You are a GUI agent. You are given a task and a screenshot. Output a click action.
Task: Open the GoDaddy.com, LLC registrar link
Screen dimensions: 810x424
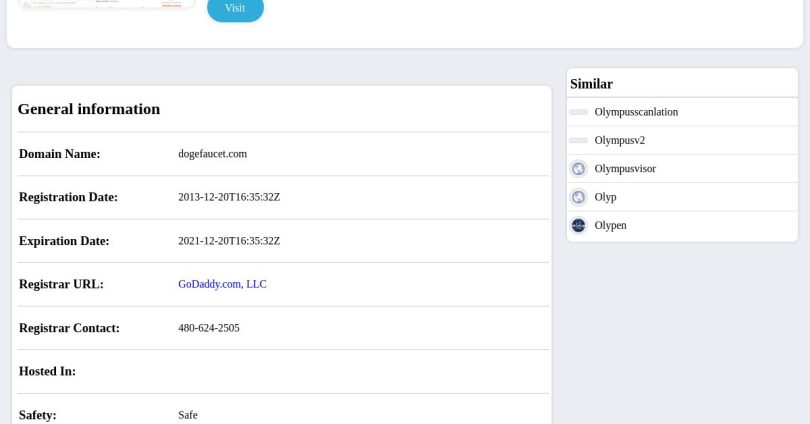[x=222, y=284]
